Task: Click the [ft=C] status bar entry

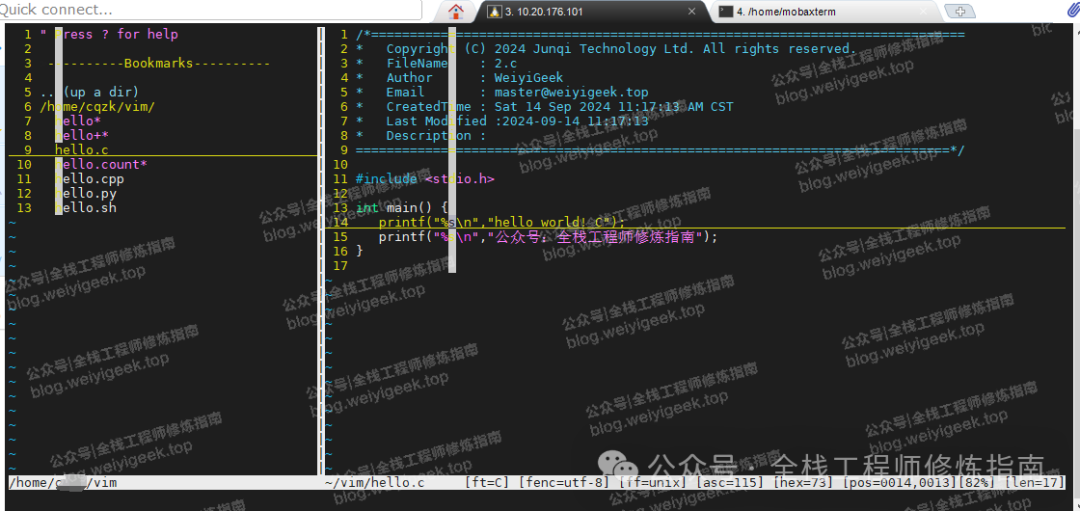Action: click(x=486, y=483)
